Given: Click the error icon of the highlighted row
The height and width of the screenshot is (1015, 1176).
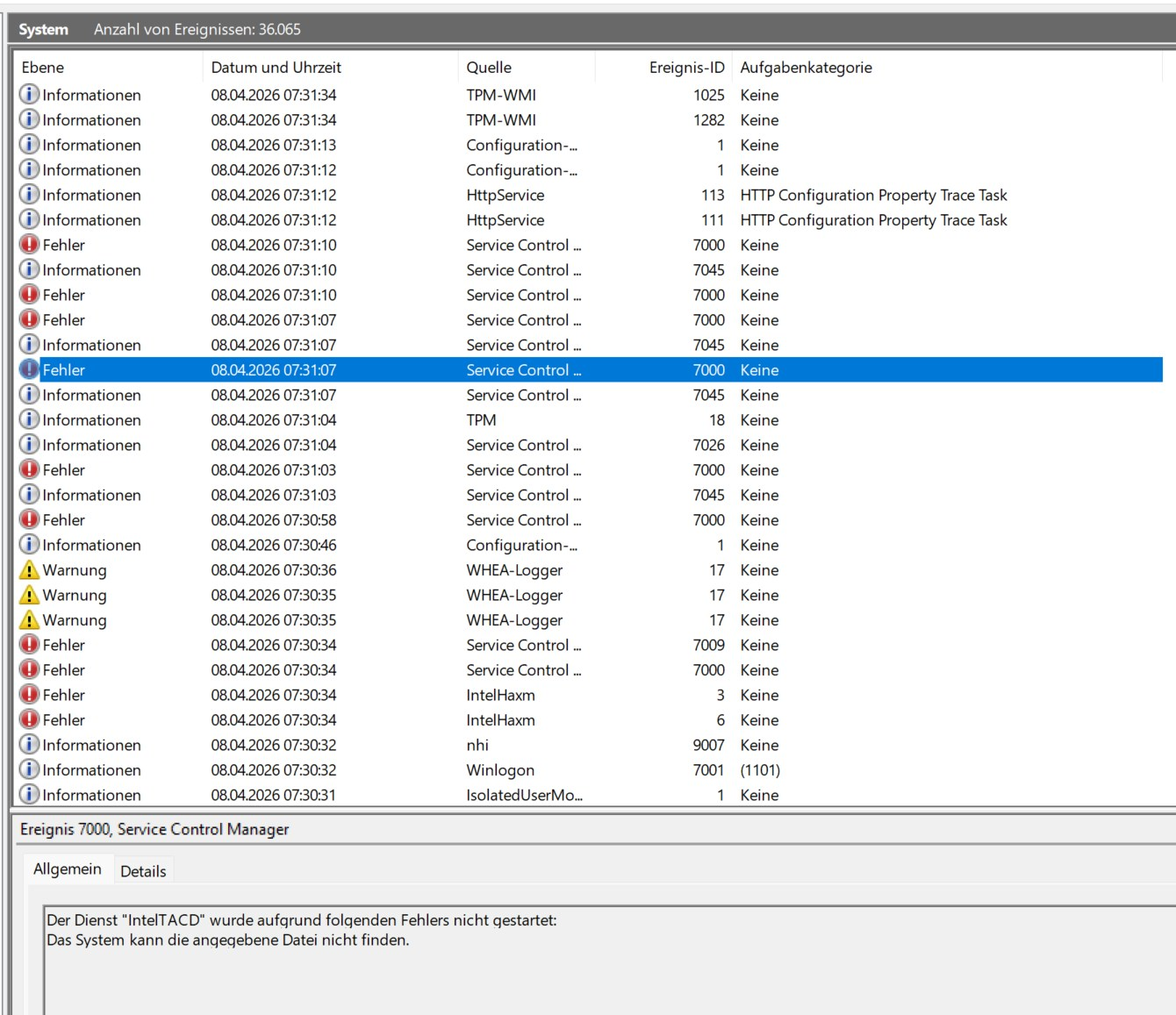Looking at the screenshot, I should point(29,369).
